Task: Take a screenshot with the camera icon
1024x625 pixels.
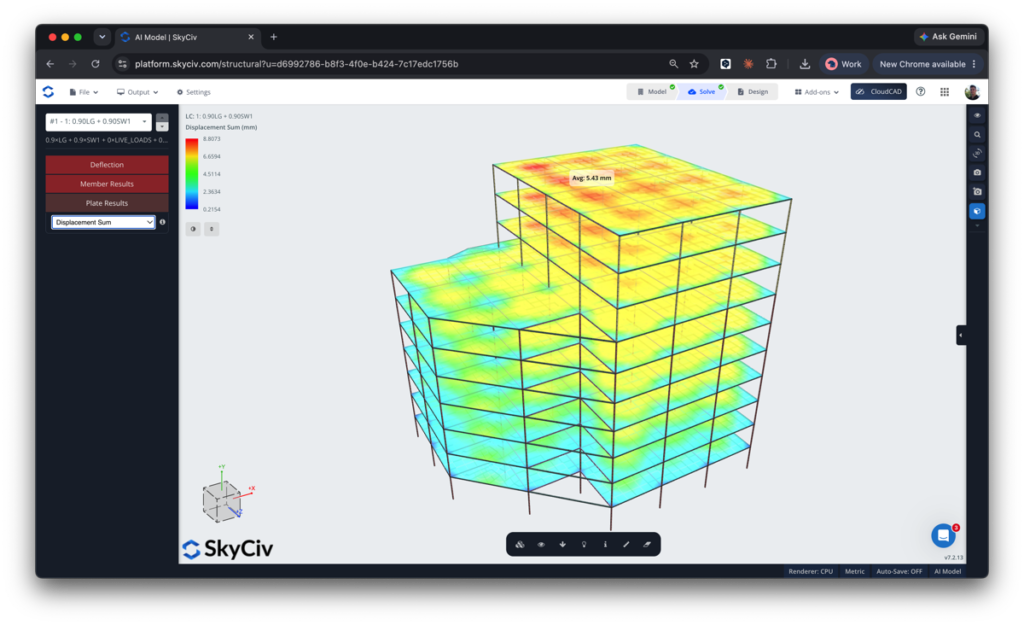Action: point(977,172)
